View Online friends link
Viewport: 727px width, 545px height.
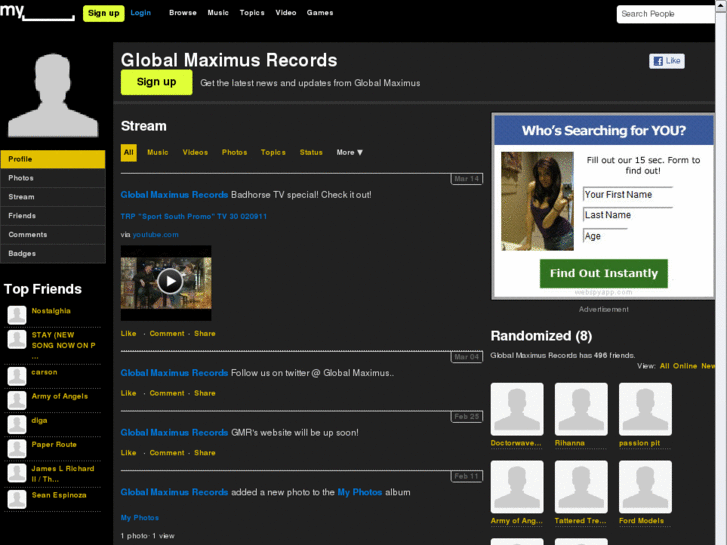tap(685, 366)
